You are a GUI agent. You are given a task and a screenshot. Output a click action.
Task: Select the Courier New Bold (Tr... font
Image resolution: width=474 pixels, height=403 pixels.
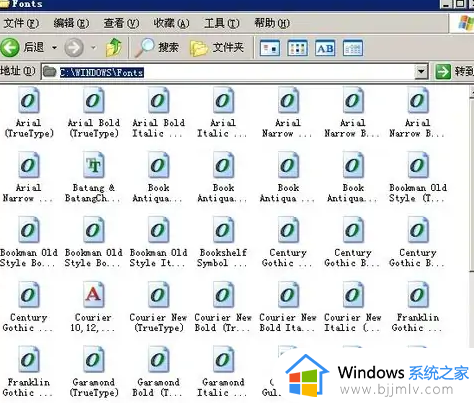click(x=223, y=307)
